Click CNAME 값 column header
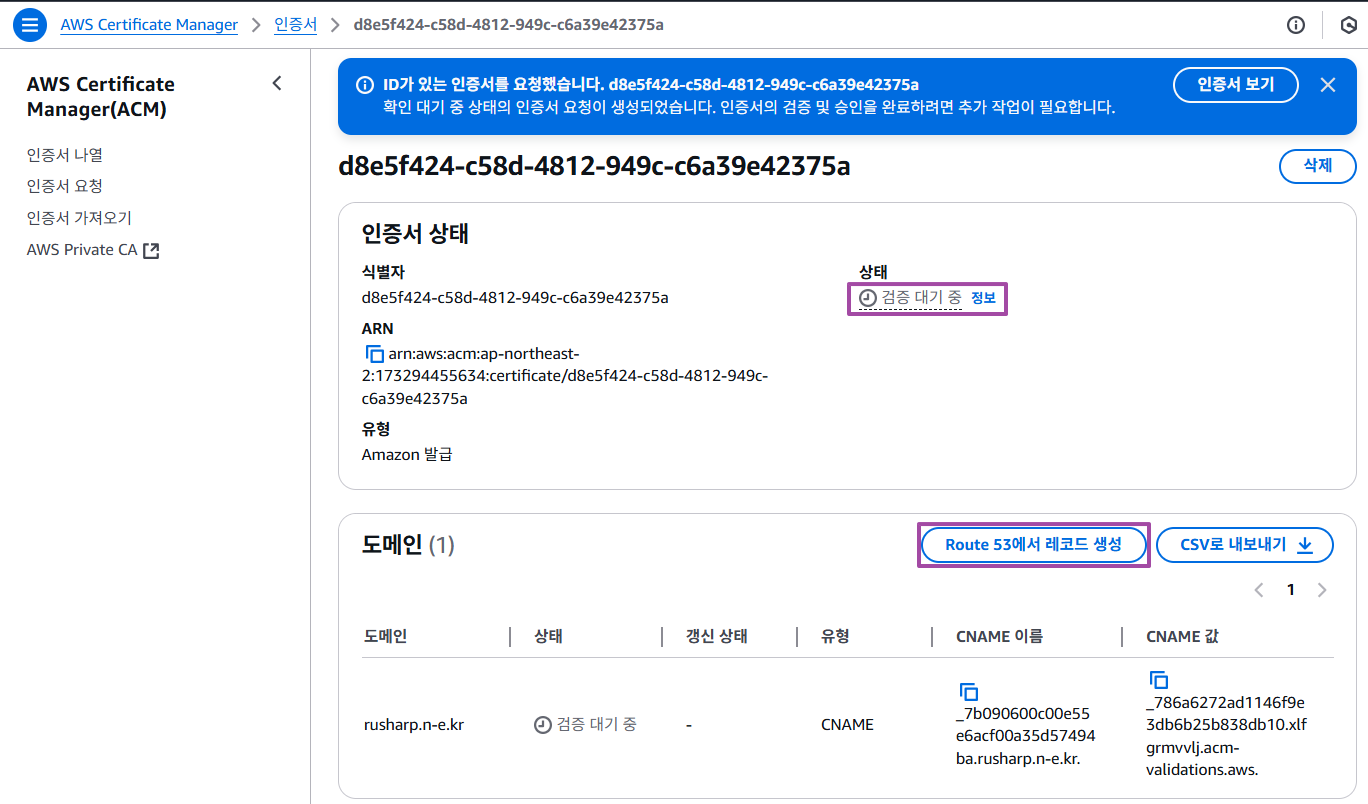The height and width of the screenshot is (804, 1368). pos(1182,637)
